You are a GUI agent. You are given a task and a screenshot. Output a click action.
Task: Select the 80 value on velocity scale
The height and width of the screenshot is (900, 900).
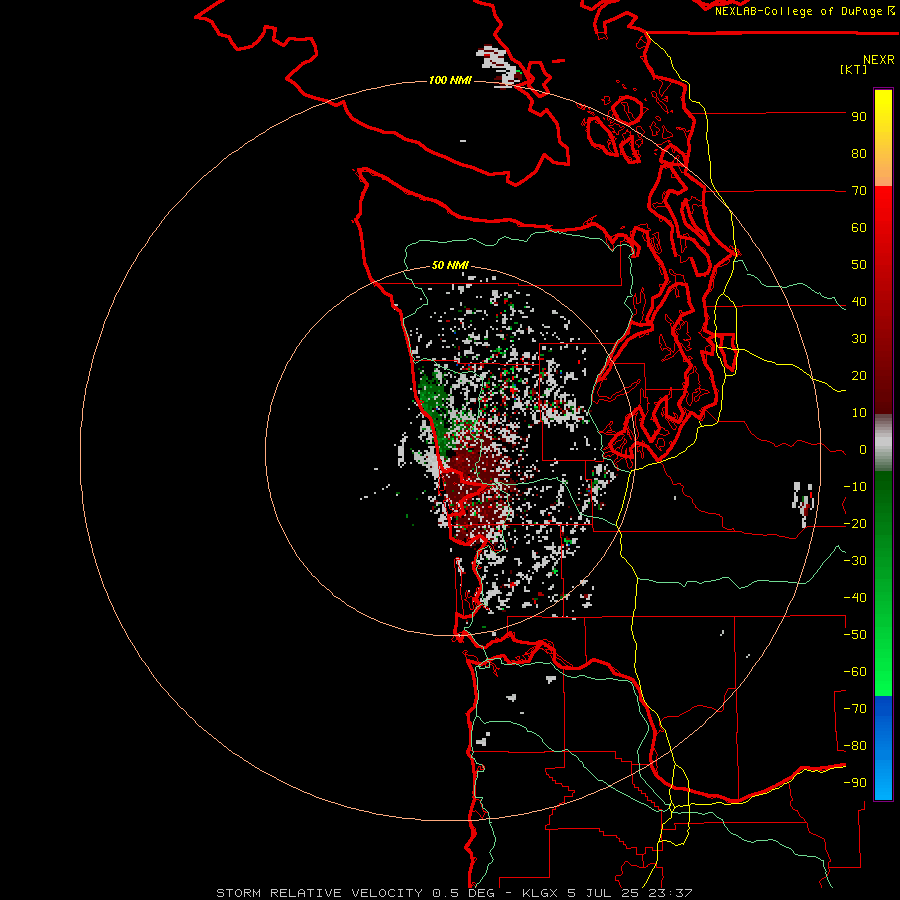pos(859,153)
